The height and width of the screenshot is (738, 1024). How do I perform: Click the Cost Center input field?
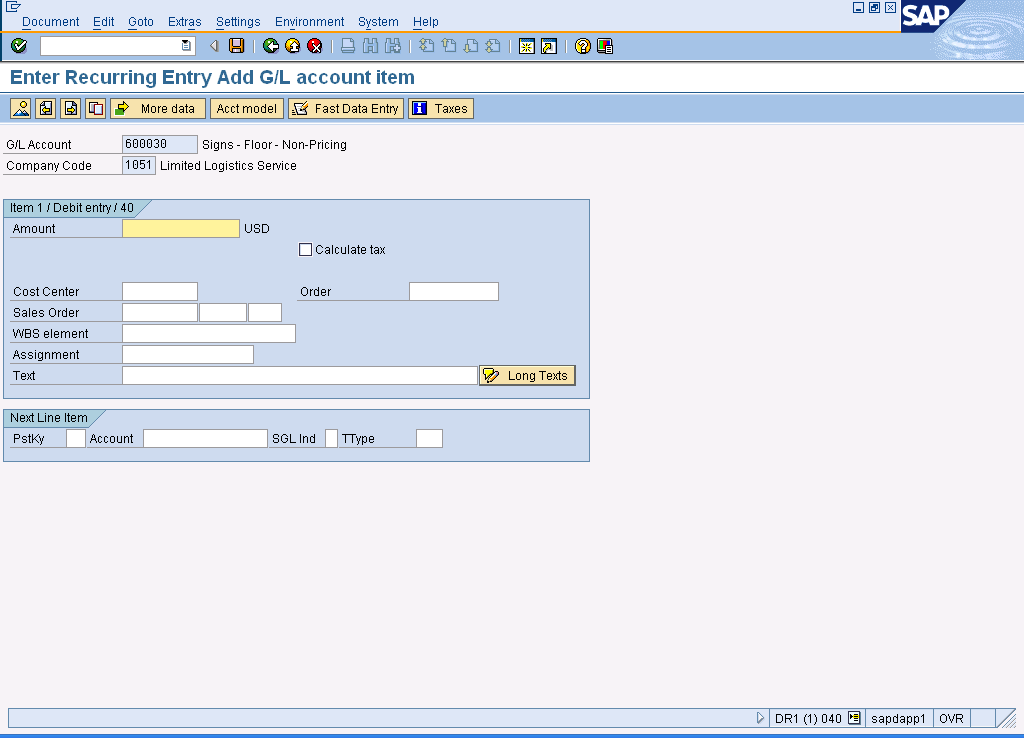coord(160,291)
